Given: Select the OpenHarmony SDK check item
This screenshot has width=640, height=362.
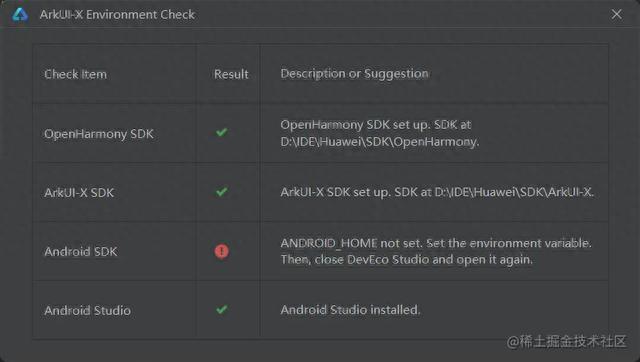Looking at the screenshot, I should pos(99,134).
